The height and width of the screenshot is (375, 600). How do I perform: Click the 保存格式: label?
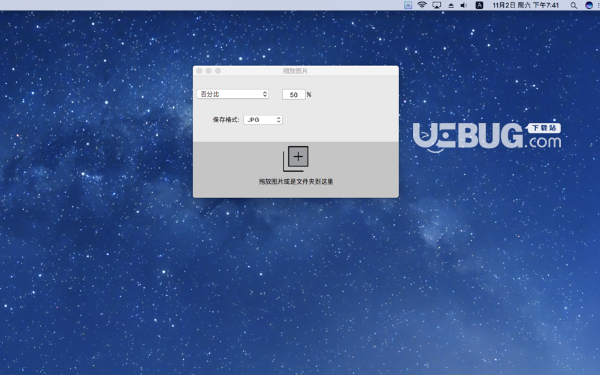coord(226,120)
